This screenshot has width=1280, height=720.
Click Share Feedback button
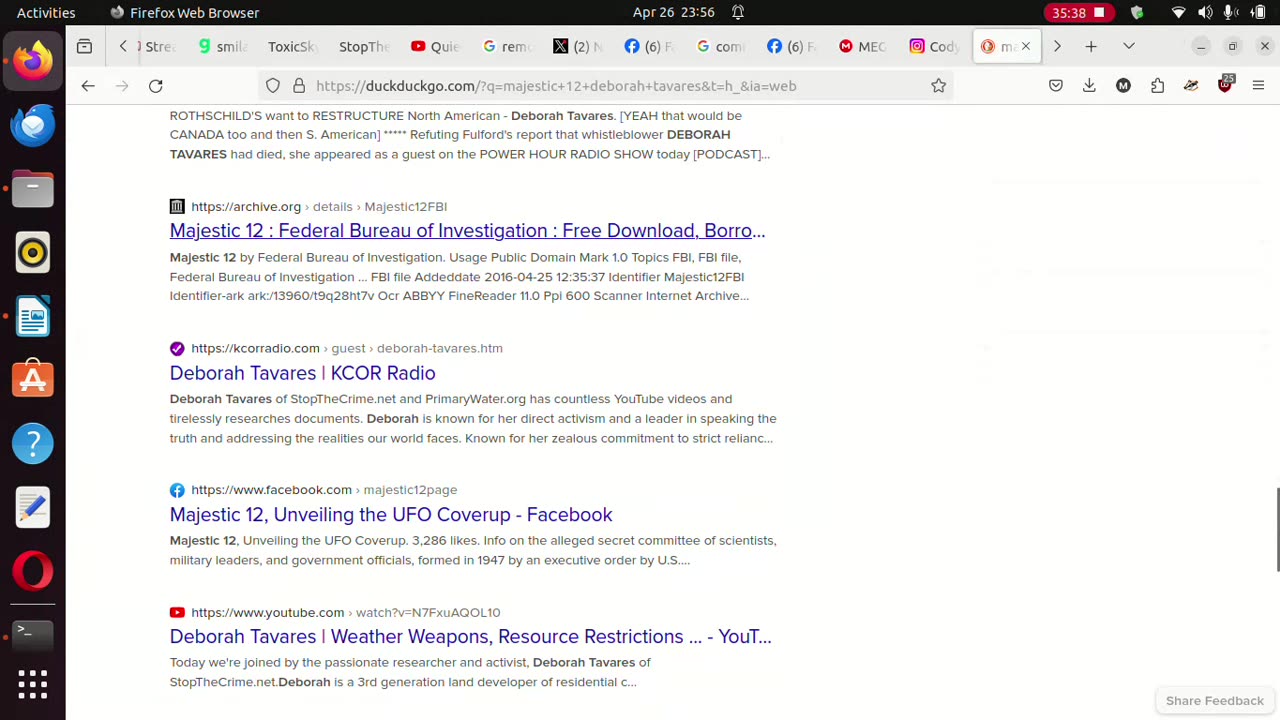coord(1214,701)
